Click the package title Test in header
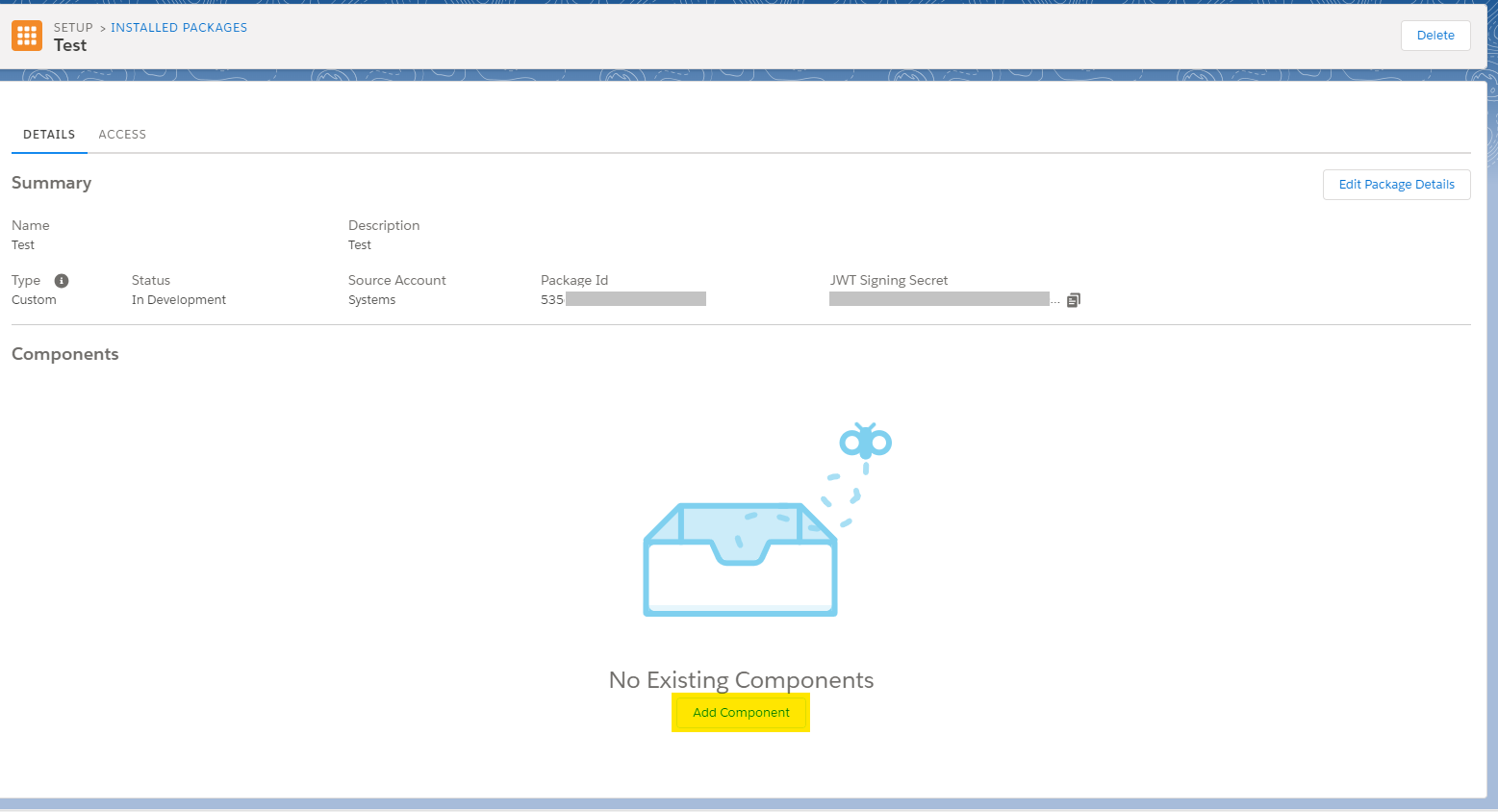The width and height of the screenshot is (1498, 812). [70, 45]
